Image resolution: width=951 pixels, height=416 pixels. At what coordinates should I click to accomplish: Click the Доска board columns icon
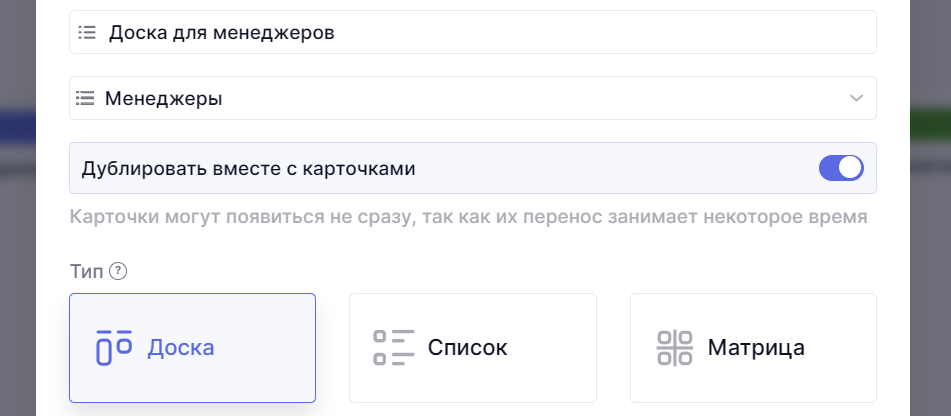point(114,347)
